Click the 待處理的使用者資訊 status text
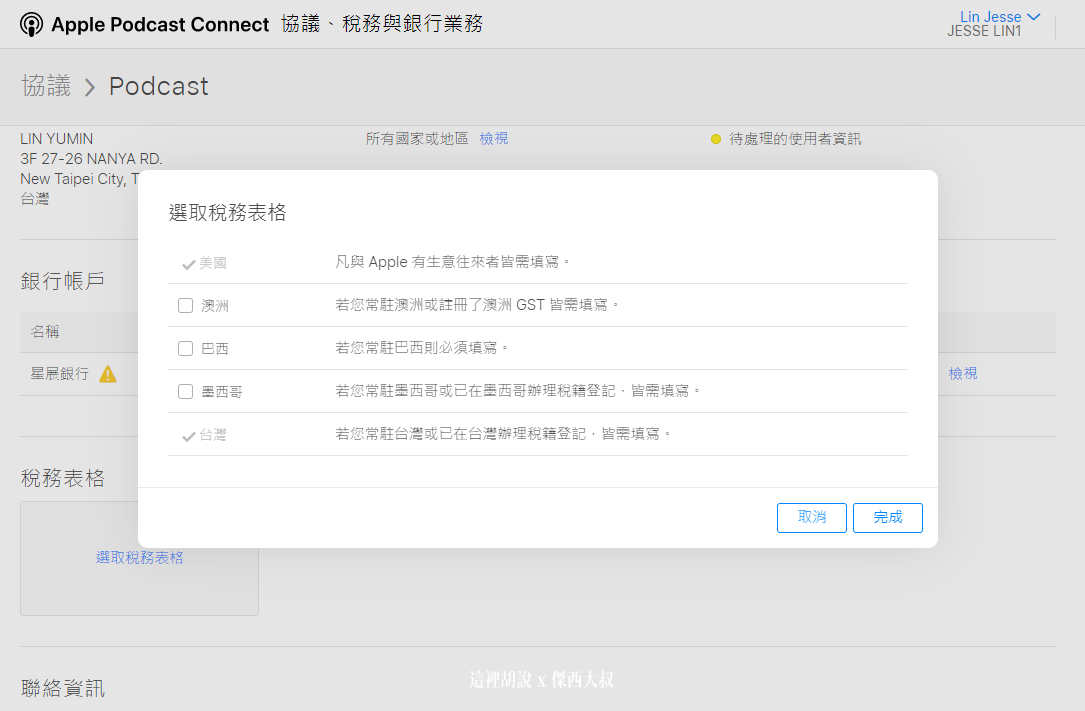The image size is (1085, 711). coord(795,139)
